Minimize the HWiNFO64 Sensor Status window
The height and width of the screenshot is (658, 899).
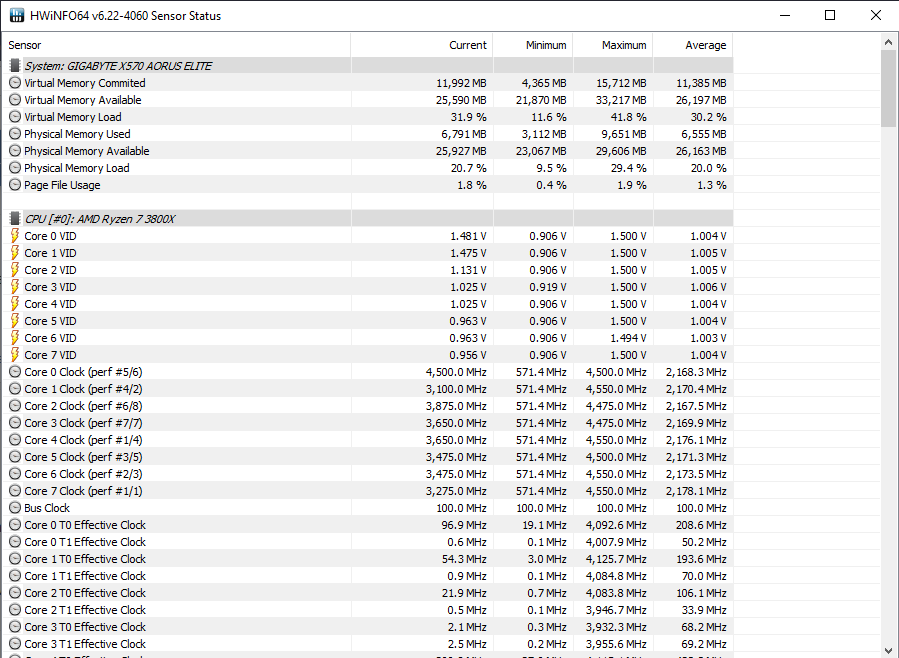785,15
